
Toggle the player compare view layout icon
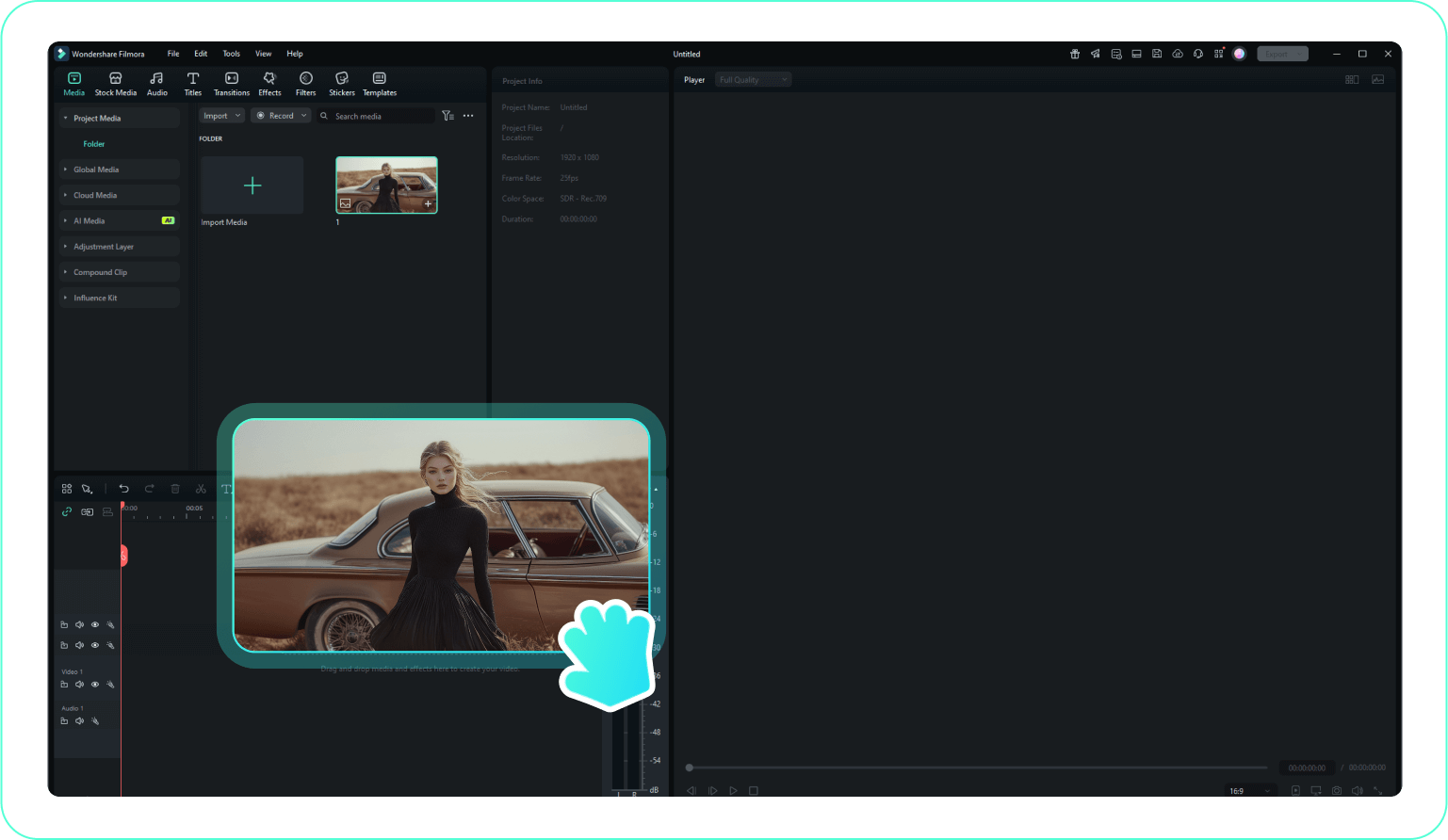pyautogui.click(x=1352, y=80)
